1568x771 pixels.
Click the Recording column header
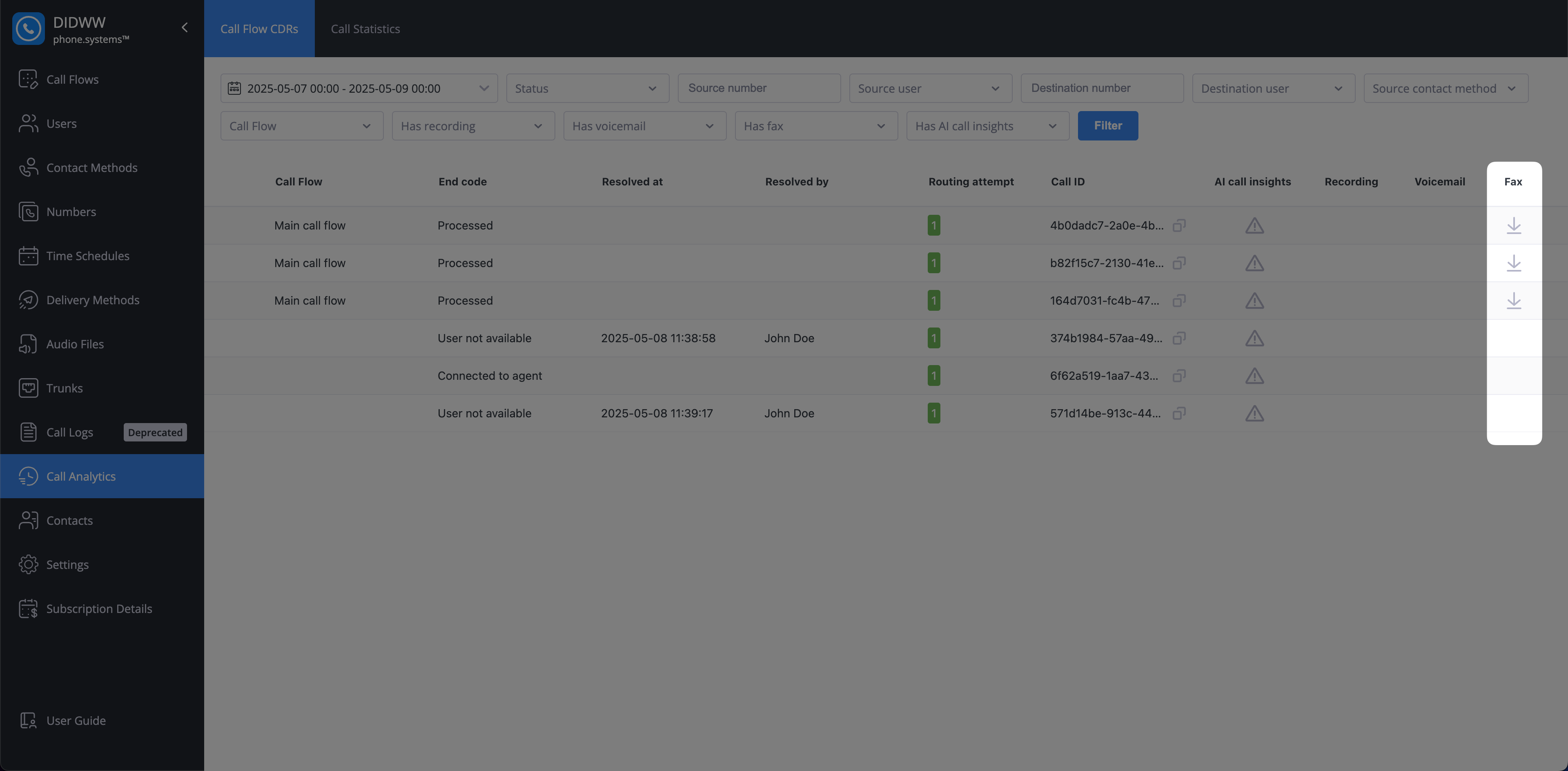(1351, 182)
